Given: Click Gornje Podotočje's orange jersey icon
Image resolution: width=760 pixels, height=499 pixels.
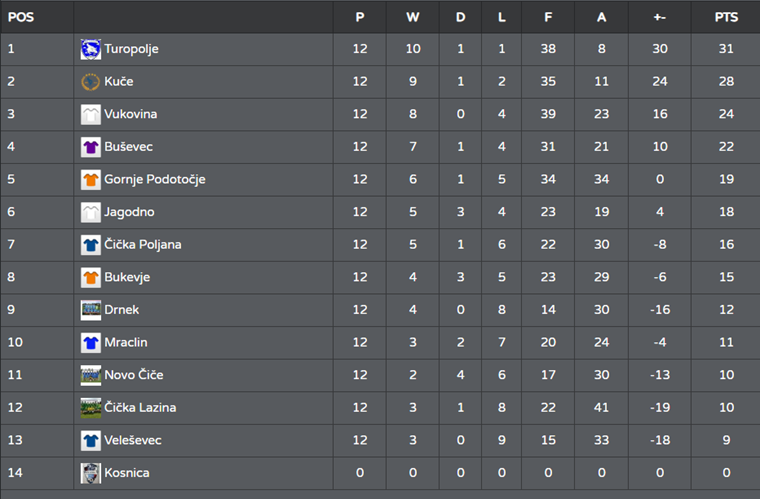Looking at the screenshot, I should (x=91, y=180).
